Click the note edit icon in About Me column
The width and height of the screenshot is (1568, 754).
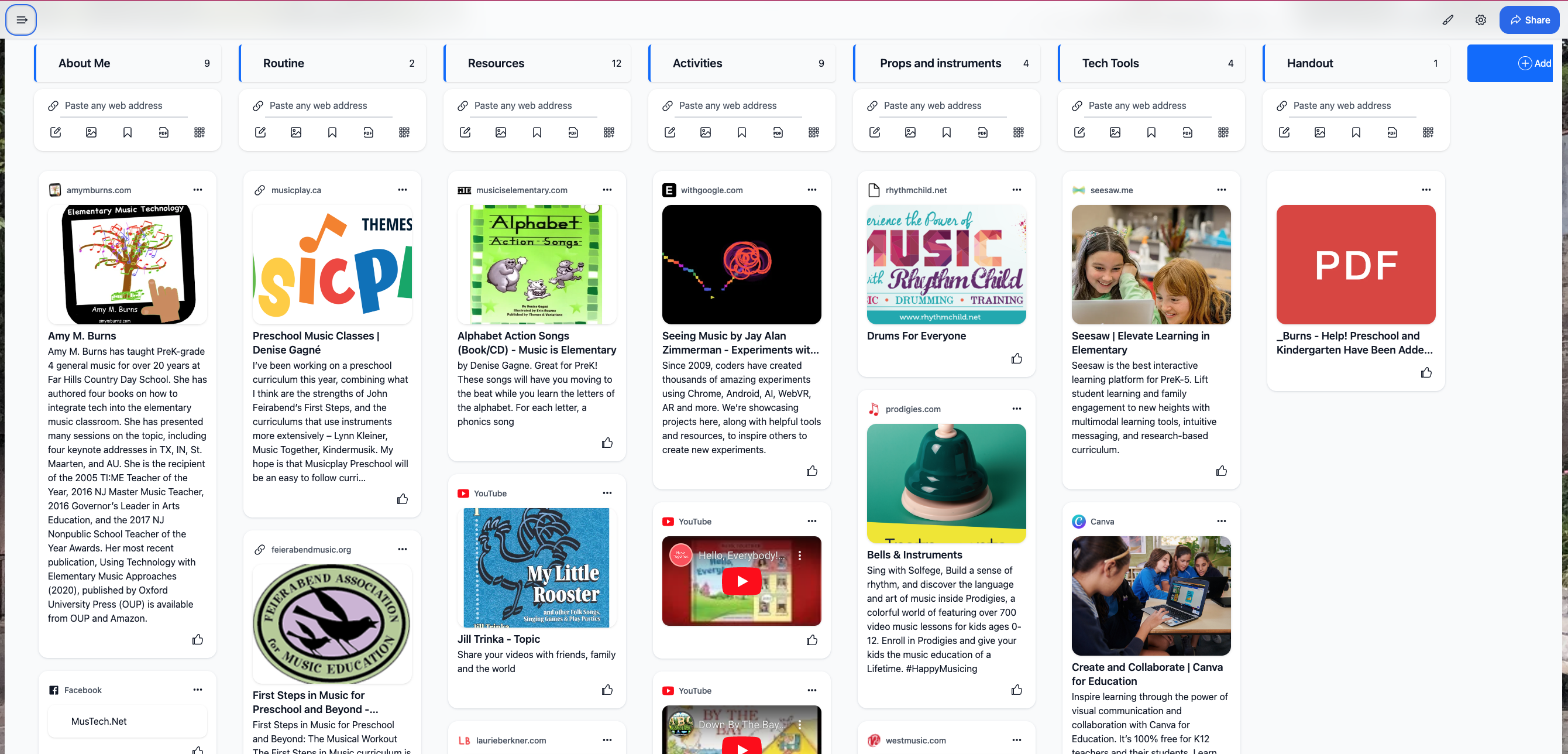pos(56,132)
